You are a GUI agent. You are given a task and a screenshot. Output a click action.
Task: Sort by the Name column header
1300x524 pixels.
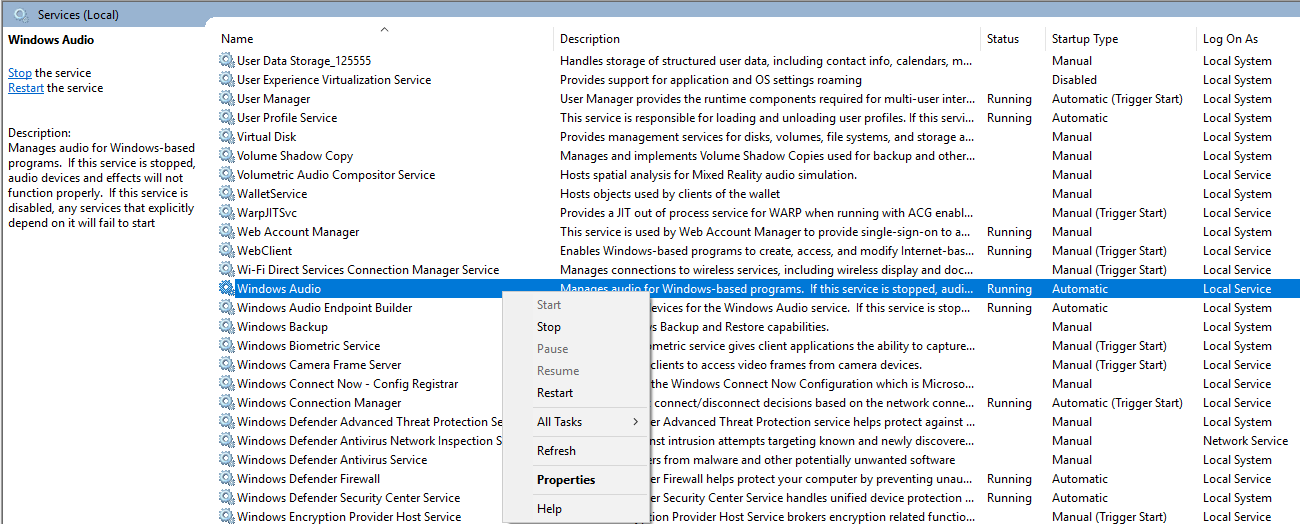237,39
